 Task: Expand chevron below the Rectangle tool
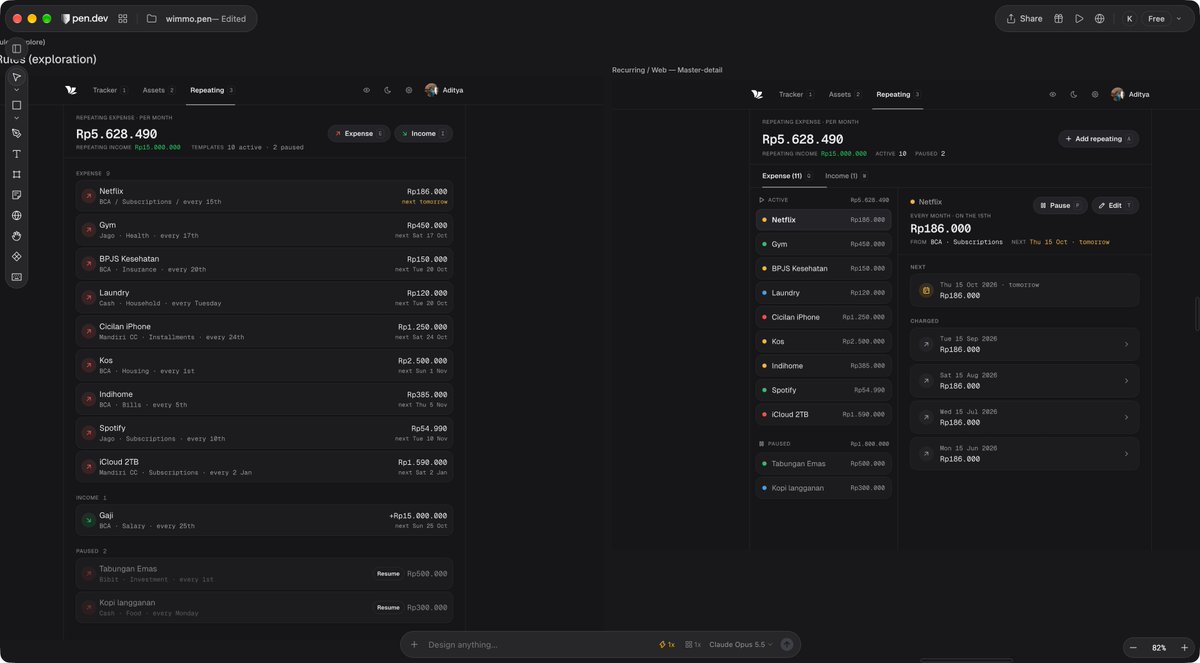pos(17,118)
